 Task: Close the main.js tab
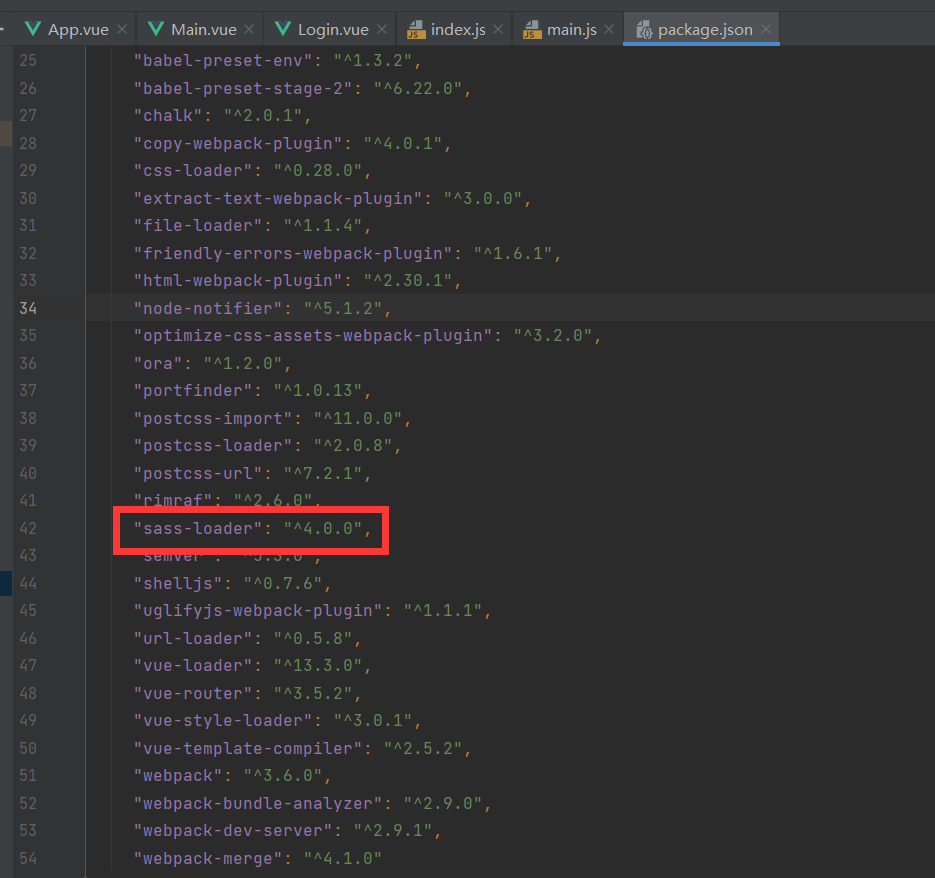click(609, 29)
